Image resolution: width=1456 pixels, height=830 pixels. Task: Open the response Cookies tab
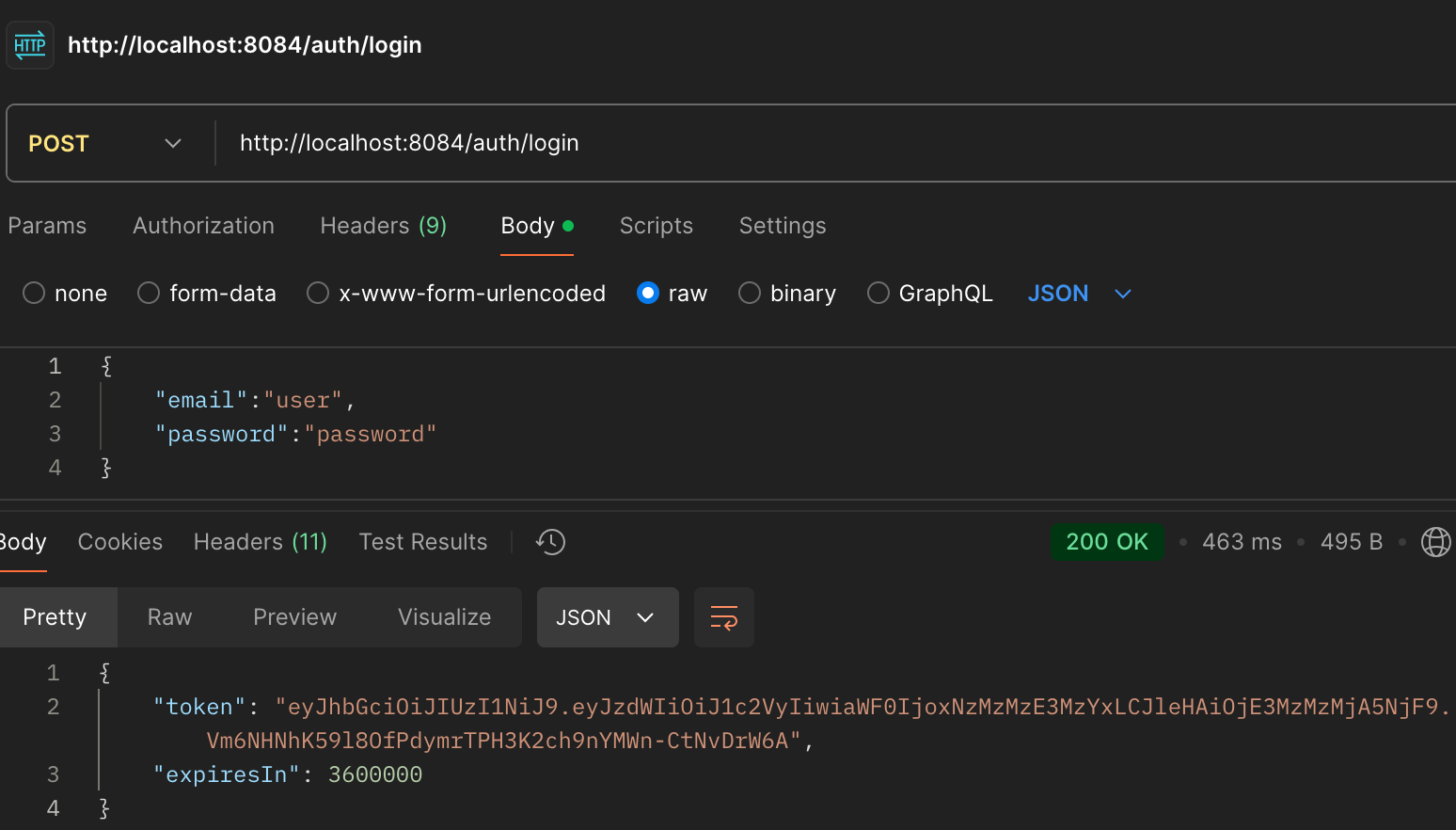120,542
